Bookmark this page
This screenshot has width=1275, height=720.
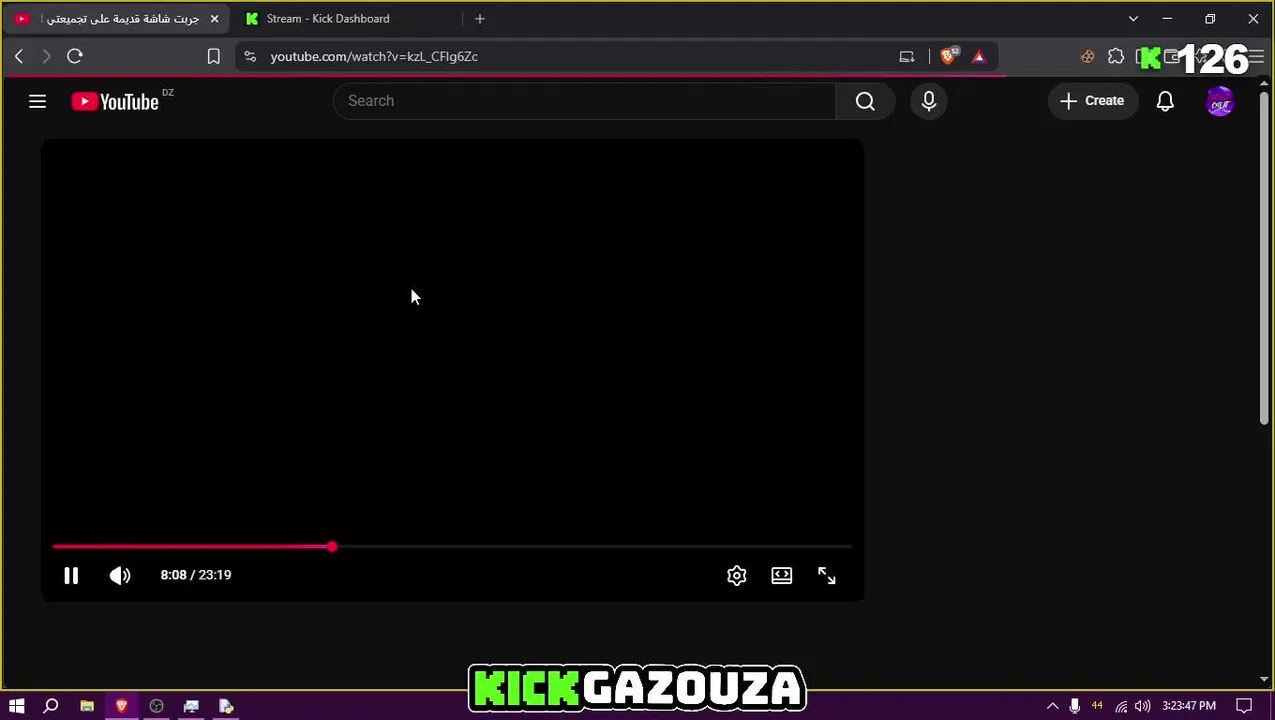213,57
